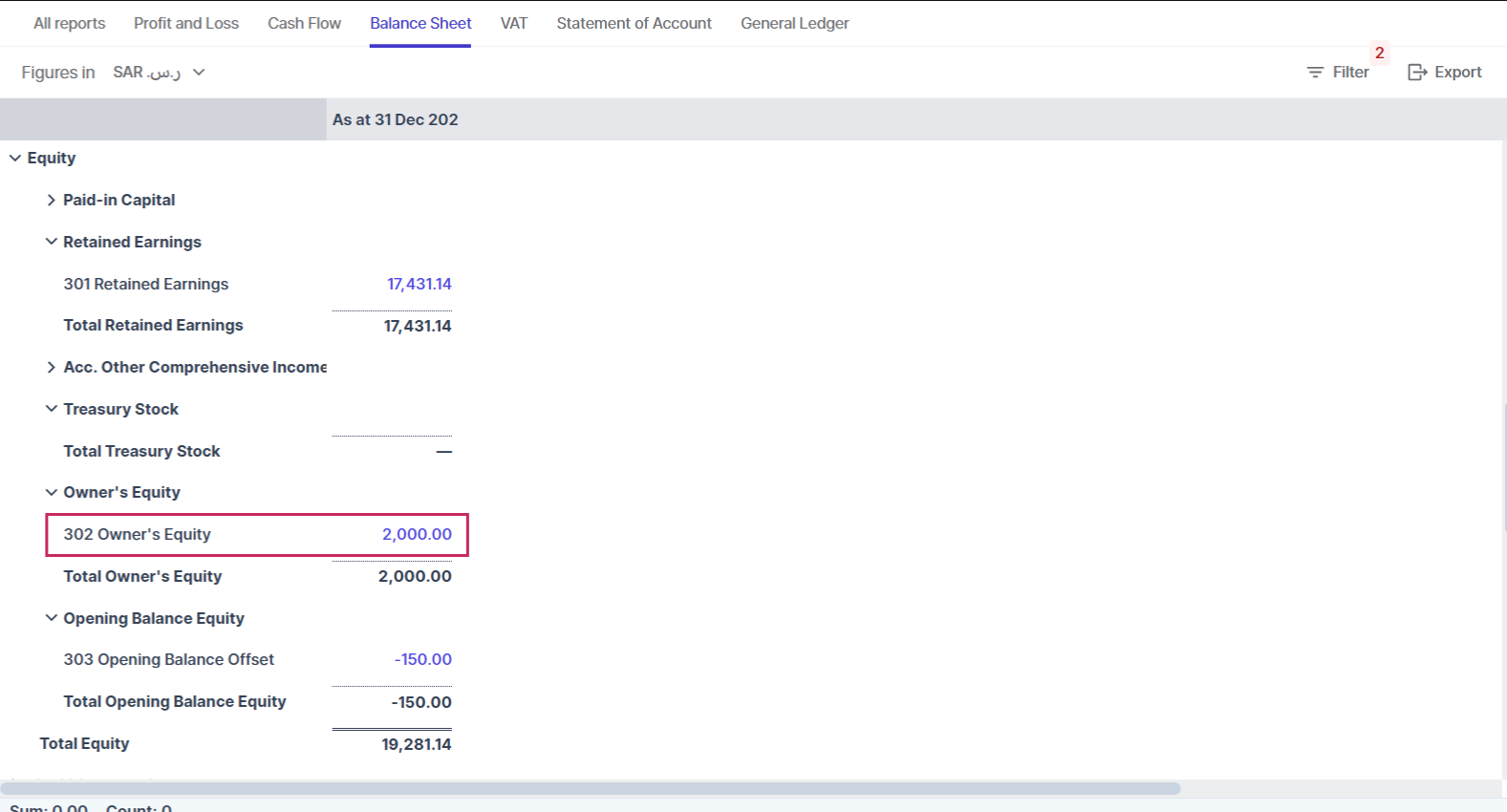Click the Figures in label
The image size is (1507, 812).
coord(58,73)
